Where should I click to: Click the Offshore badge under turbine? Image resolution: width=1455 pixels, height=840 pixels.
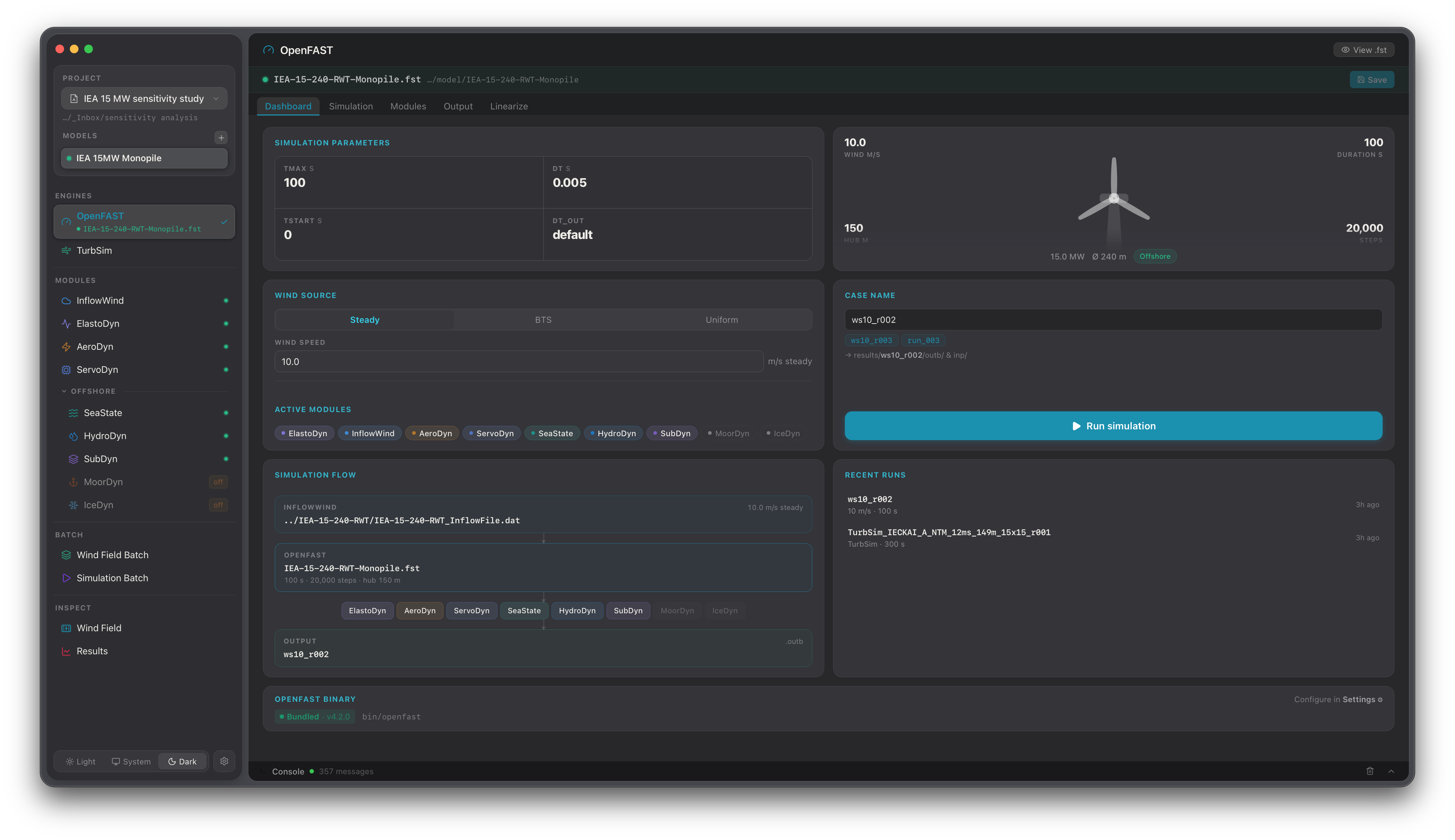point(1154,256)
